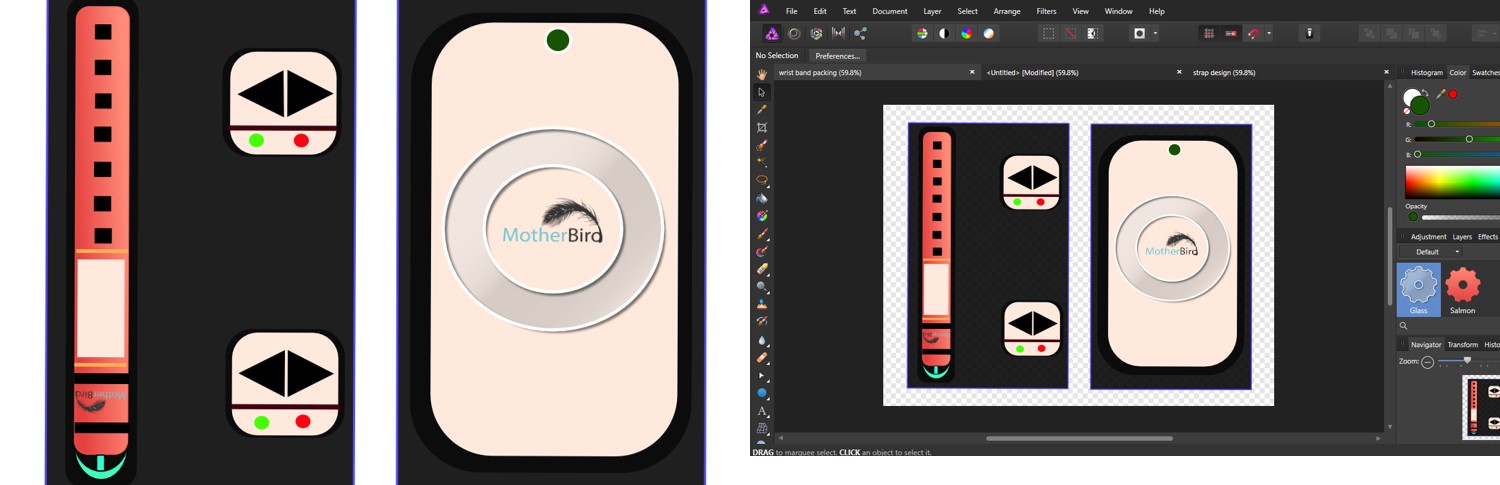Open the Arrange menu
The width and height of the screenshot is (1500, 485).
coord(1007,11)
